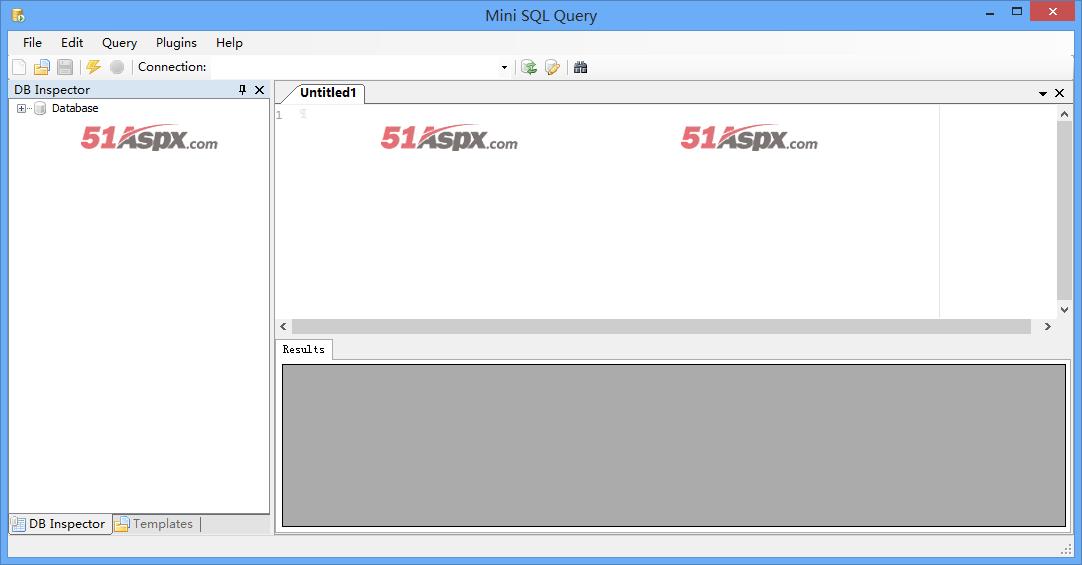
Task: Click the Refresh database connection icon
Action: click(529, 67)
